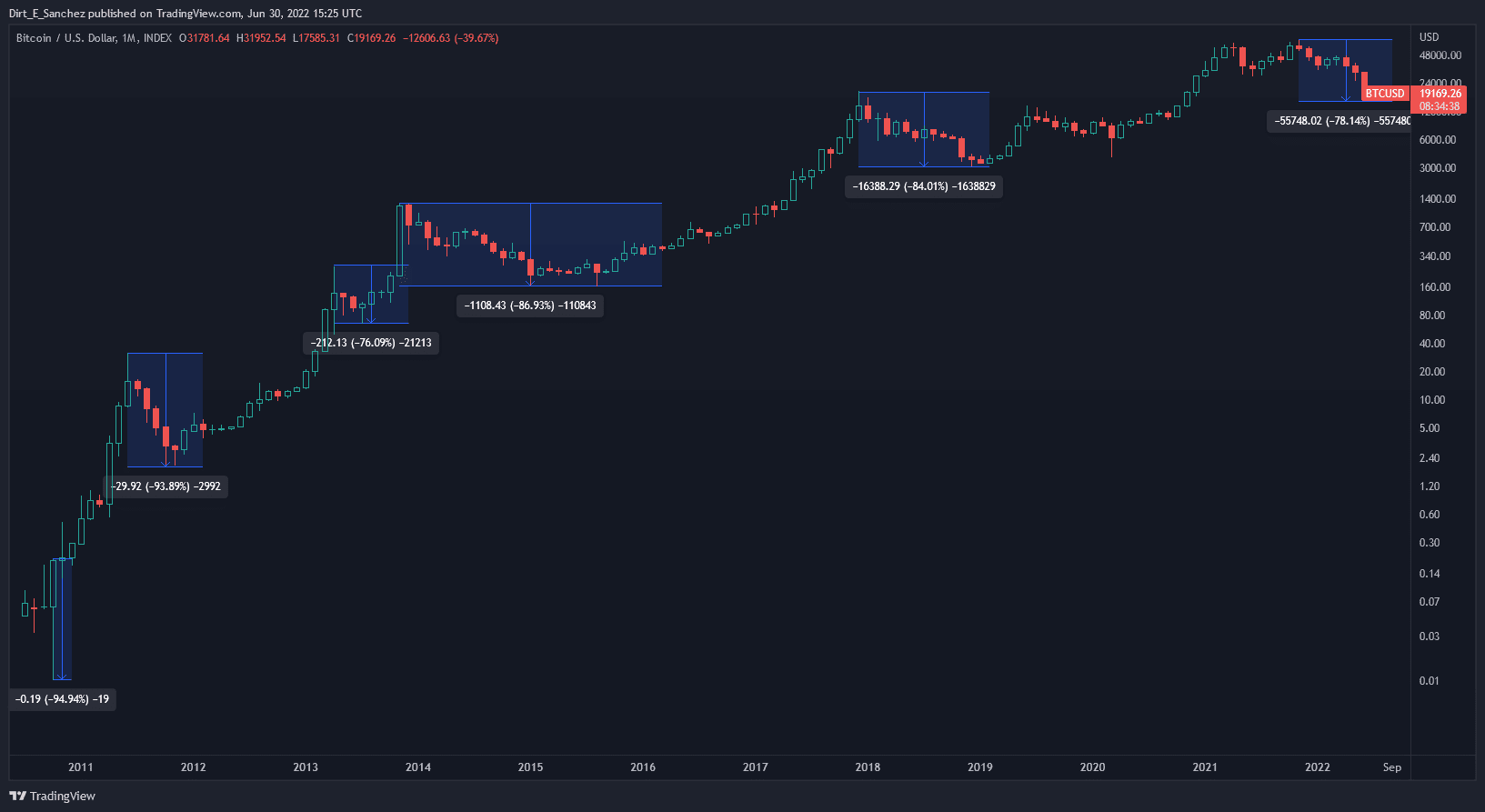Click 2014 on the time axis
The height and width of the screenshot is (812, 1485).
[x=418, y=767]
